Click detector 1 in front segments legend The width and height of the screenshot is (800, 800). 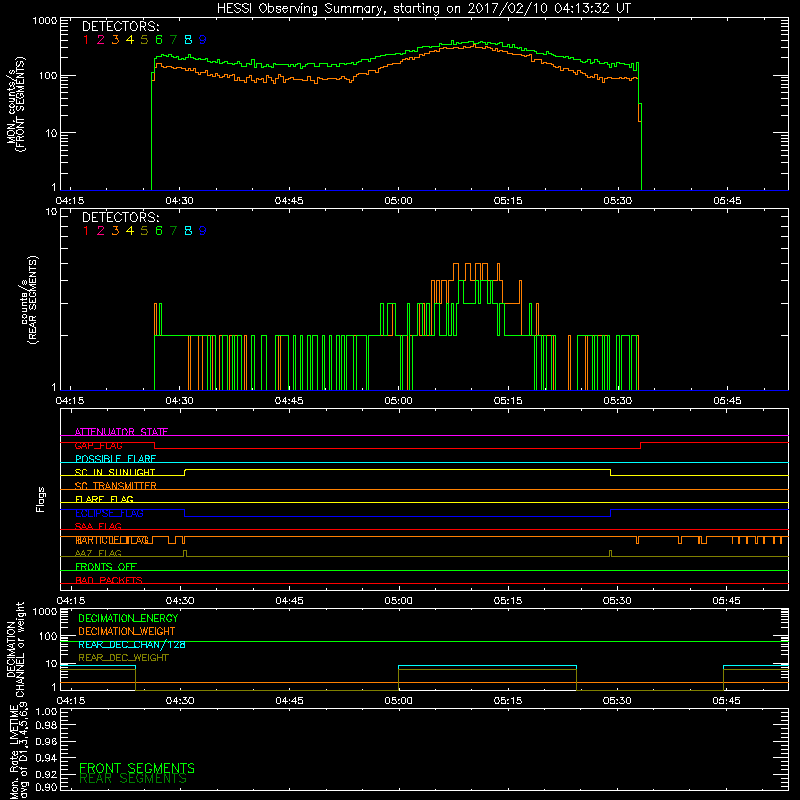[86, 40]
